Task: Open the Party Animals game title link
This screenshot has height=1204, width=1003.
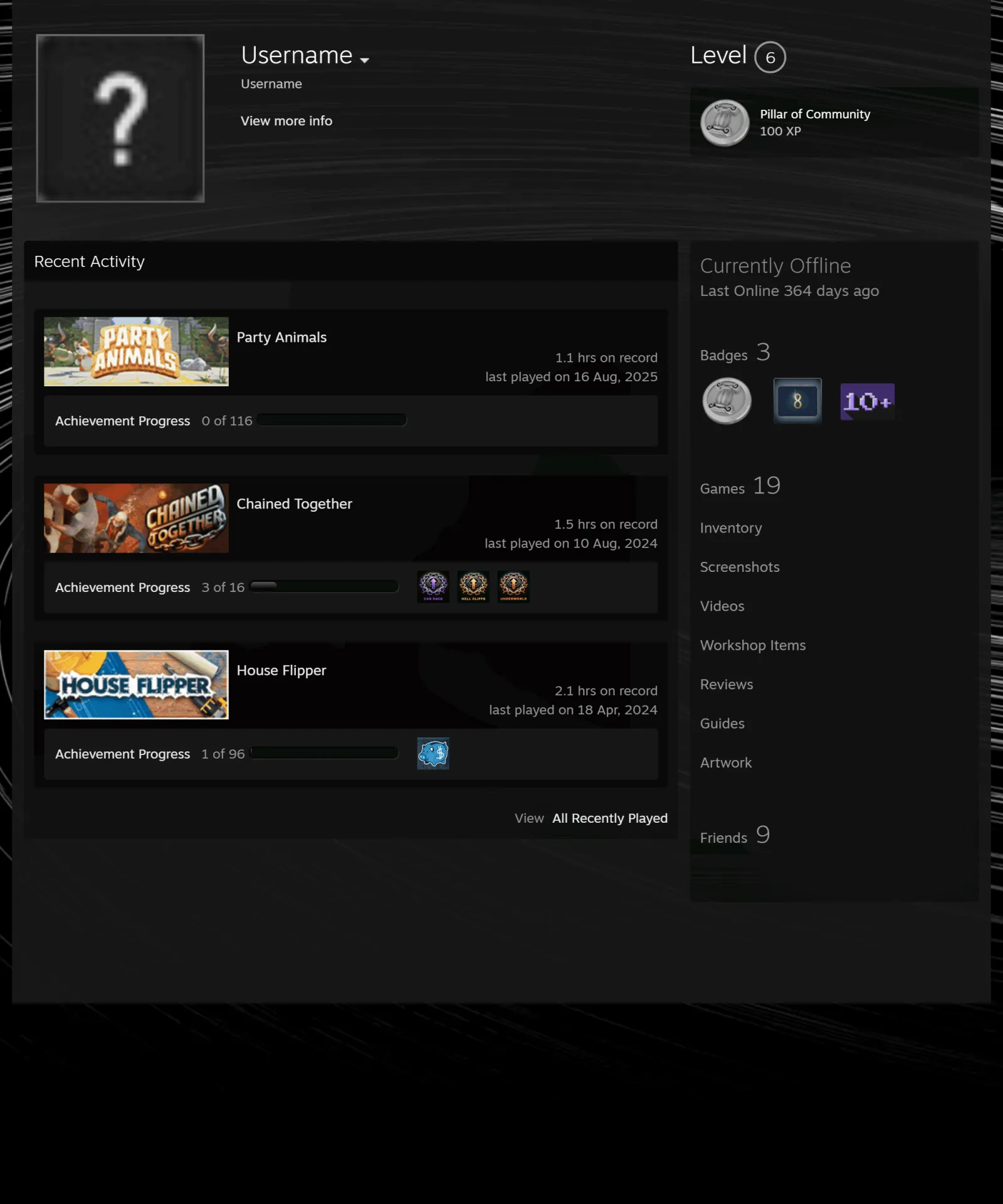Action: [281, 337]
